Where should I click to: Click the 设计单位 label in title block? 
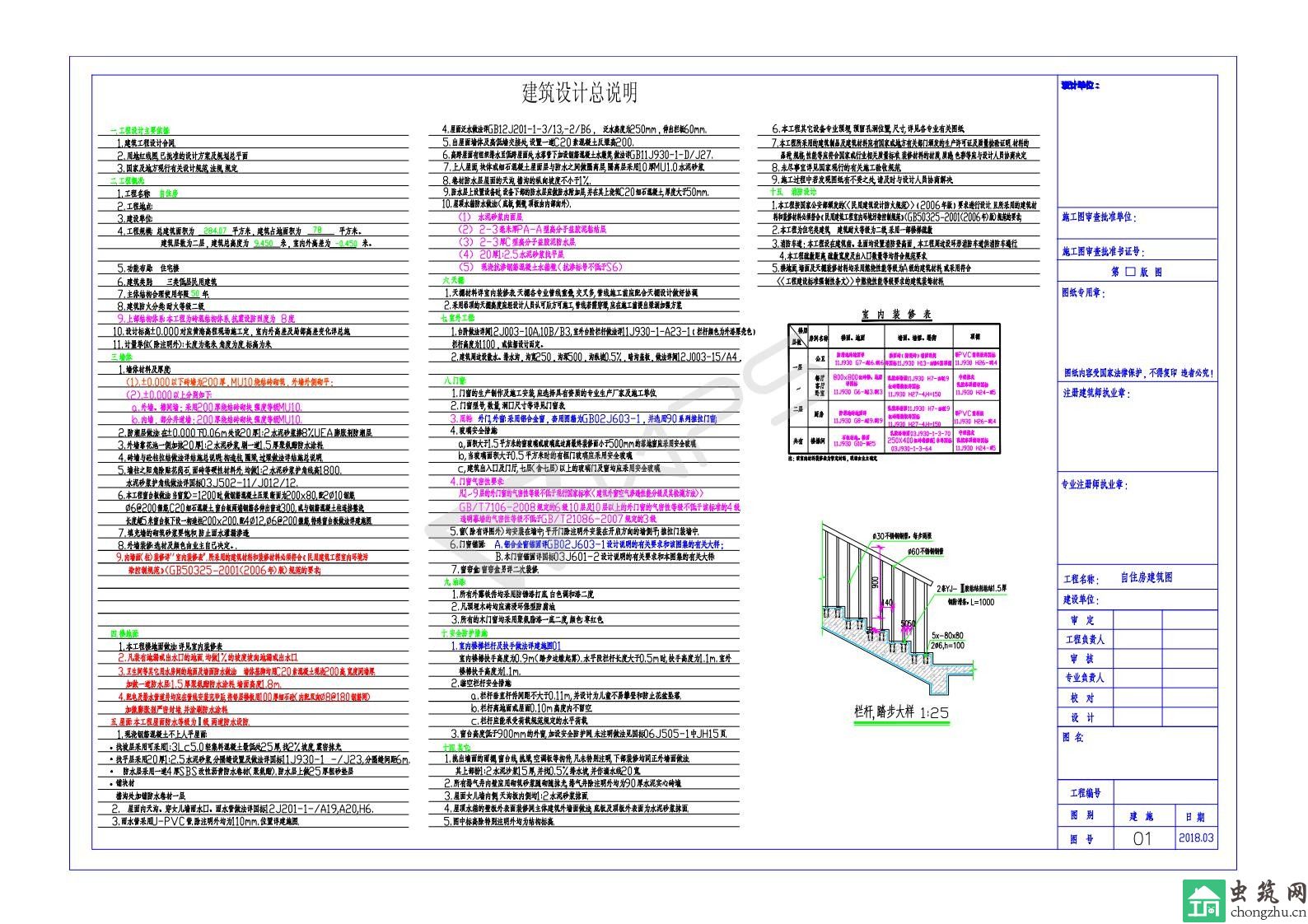point(1080,85)
